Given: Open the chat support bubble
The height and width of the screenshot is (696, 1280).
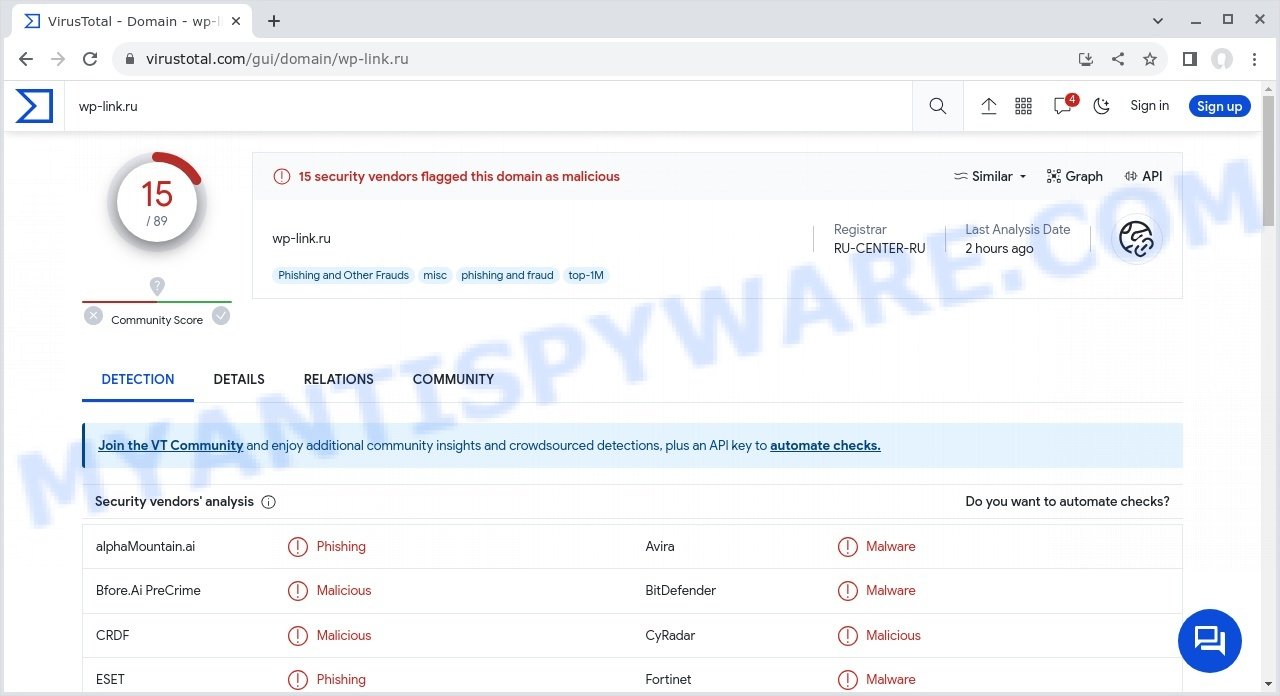Looking at the screenshot, I should point(1210,640).
